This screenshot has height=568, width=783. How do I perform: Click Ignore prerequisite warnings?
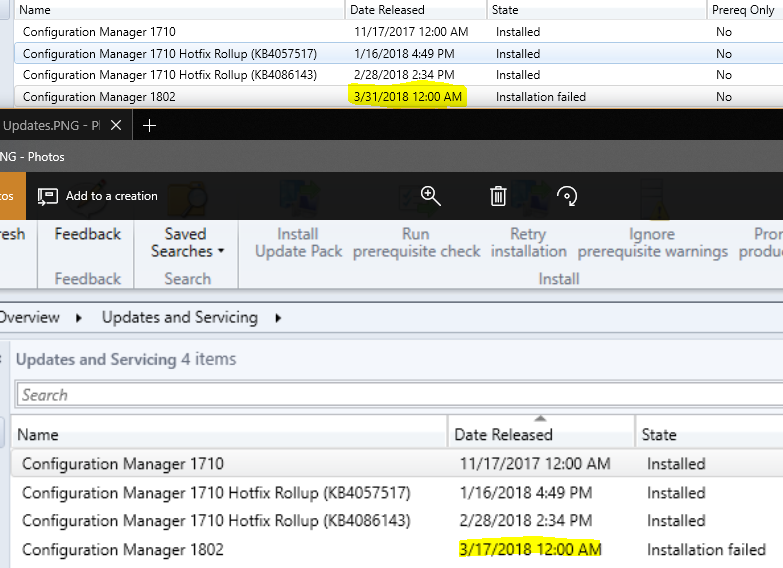tap(652, 242)
